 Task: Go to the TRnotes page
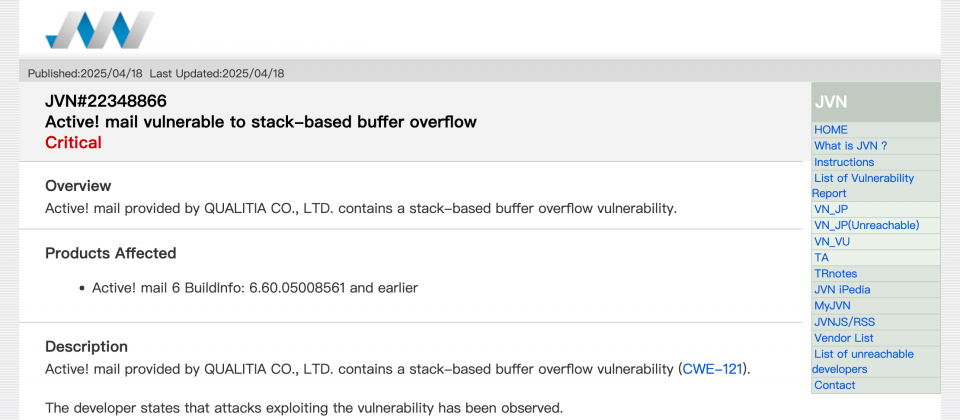coord(835,274)
